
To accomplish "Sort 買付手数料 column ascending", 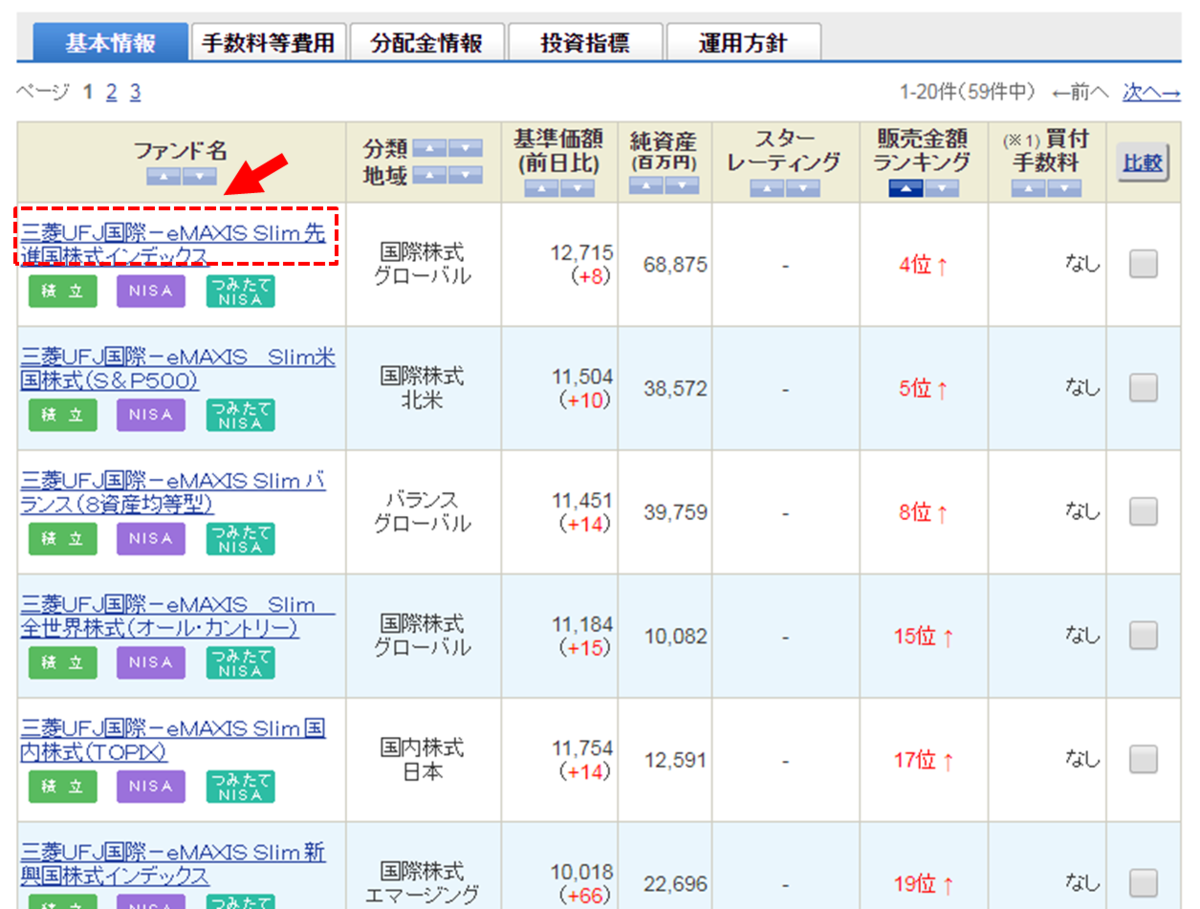I will click(x=1029, y=187).
